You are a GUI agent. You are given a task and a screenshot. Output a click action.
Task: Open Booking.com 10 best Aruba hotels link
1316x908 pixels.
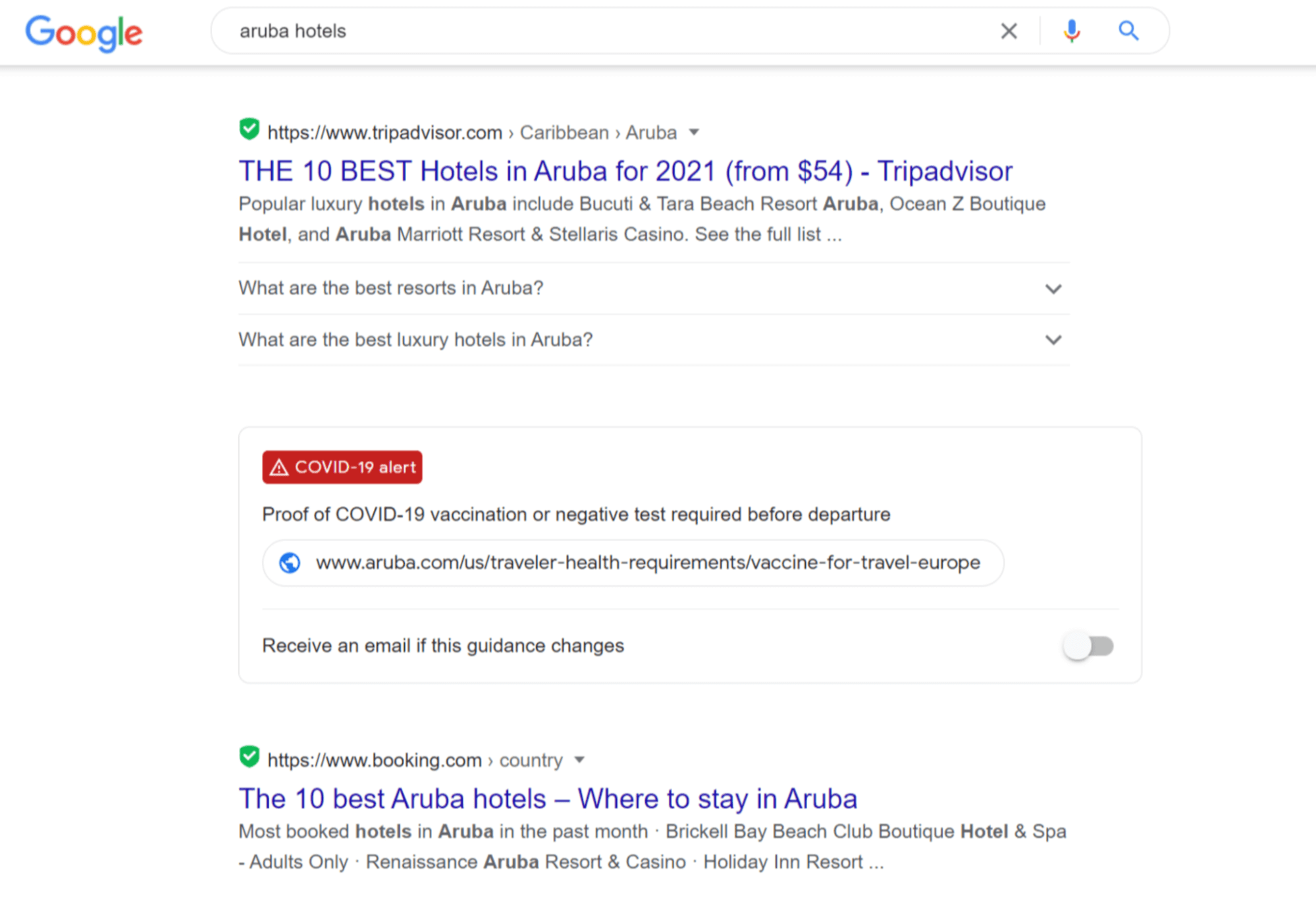tap(547, 799)
